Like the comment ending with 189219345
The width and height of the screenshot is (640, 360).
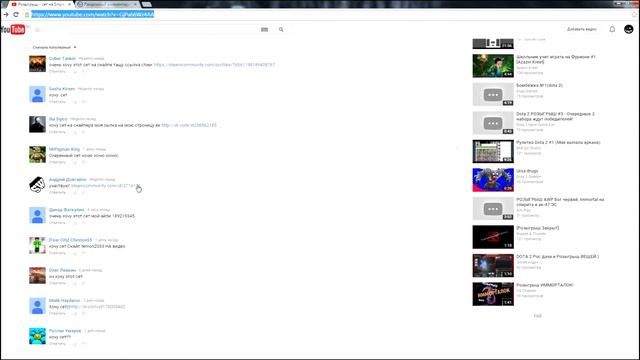pyautogui.click(x=75, y=222)
